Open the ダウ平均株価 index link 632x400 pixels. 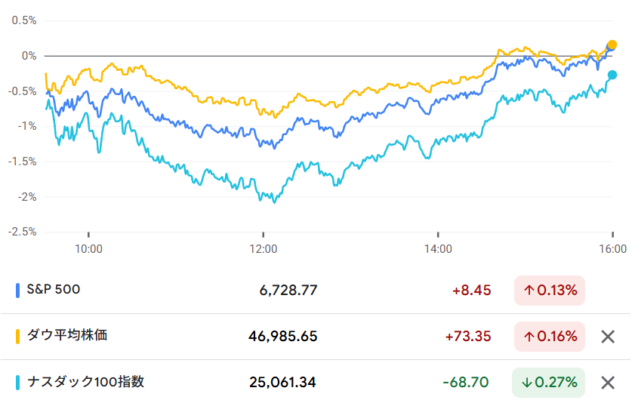point(70,336)
